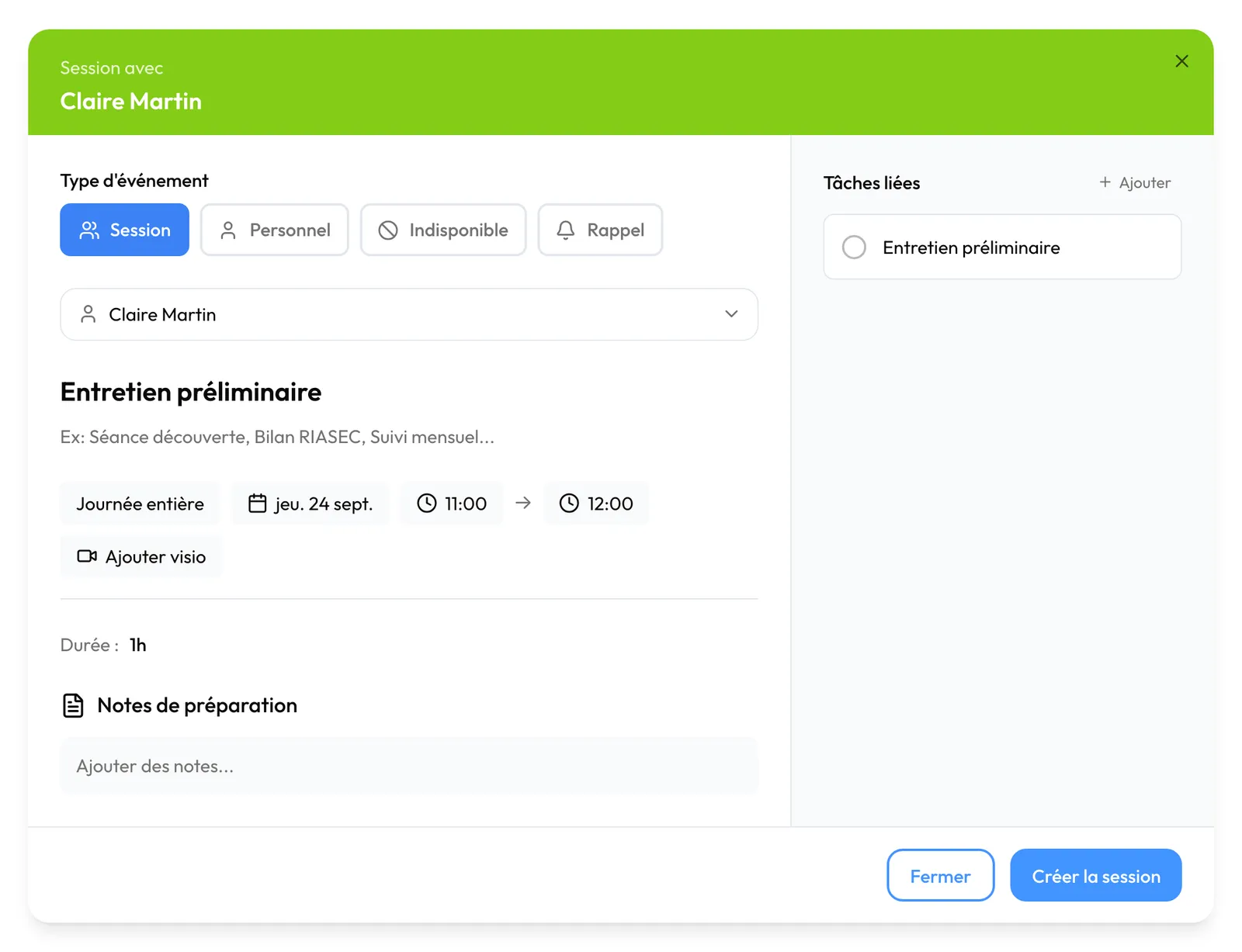Image resolution: width=1242 pixels, height=952 pixels.
Task: Confirm with Créer la session
Action: [1095, 875]
